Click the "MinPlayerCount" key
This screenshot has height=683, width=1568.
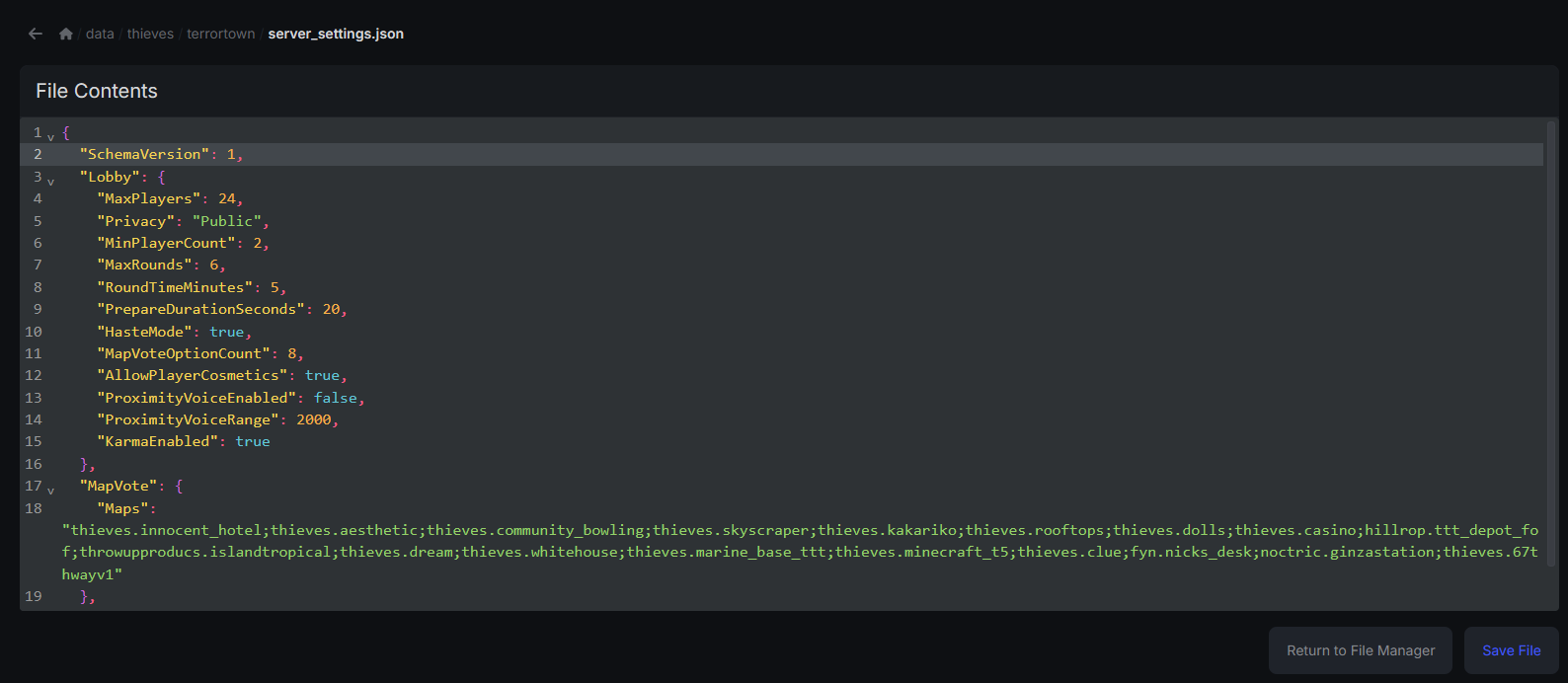pyautogui.click(x=166, y=243)
